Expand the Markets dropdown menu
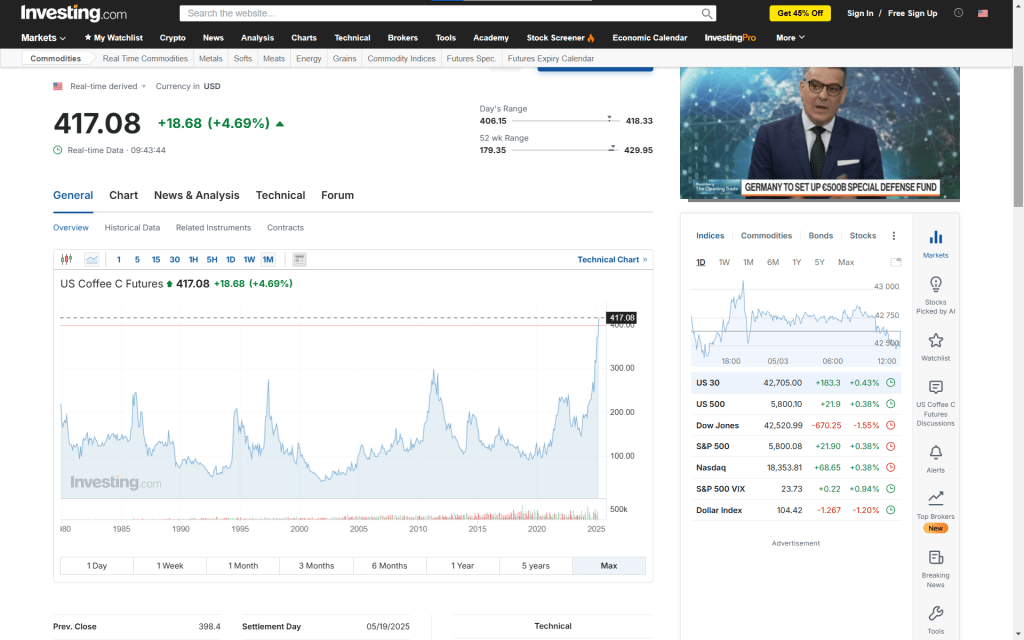This screenshot has height=640, width=1024. point(44,38)
